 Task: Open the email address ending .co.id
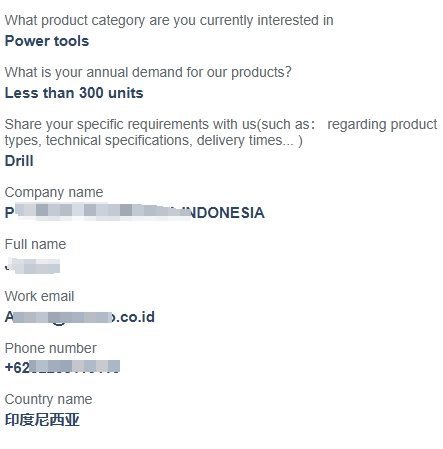[x=80, y=317]
